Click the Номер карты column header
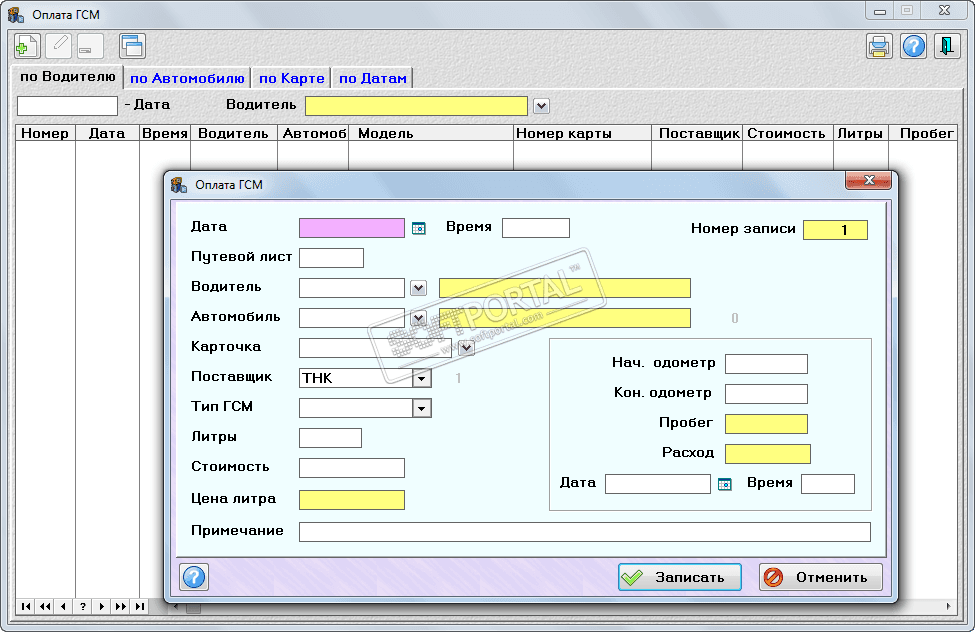The height and width of the screenshot is (632, 975). coord(582,133)
